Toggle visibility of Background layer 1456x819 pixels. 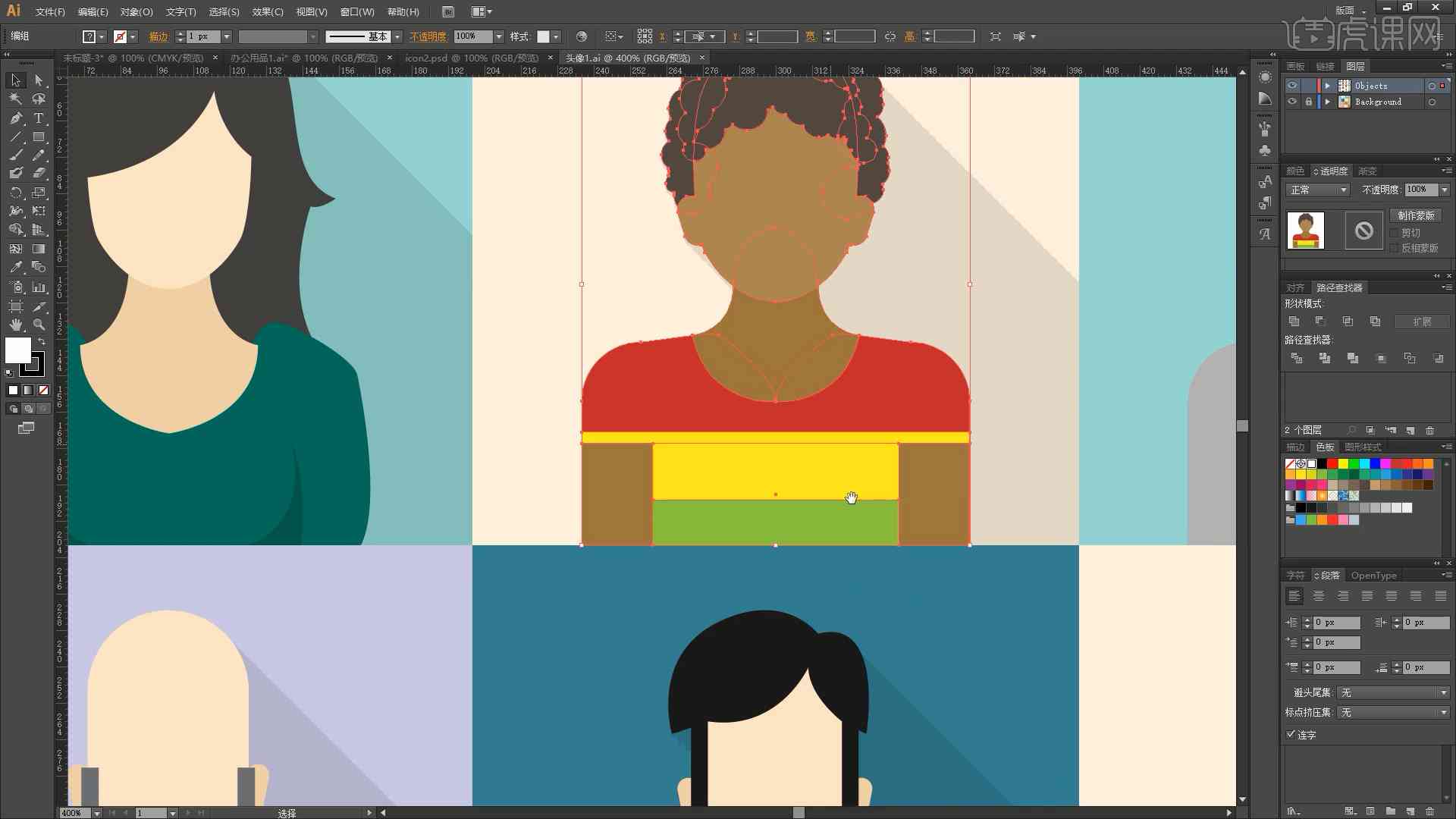click(x=1291, y=101)
